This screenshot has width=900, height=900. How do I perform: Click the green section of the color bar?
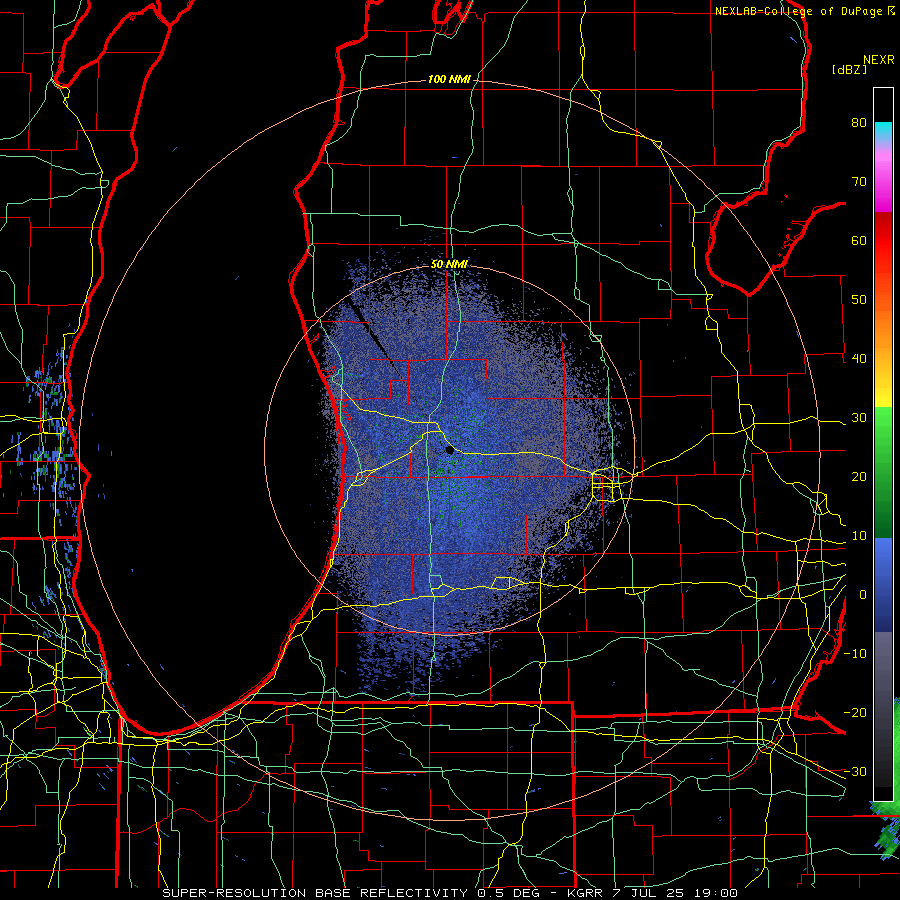(x=883, y=472)
